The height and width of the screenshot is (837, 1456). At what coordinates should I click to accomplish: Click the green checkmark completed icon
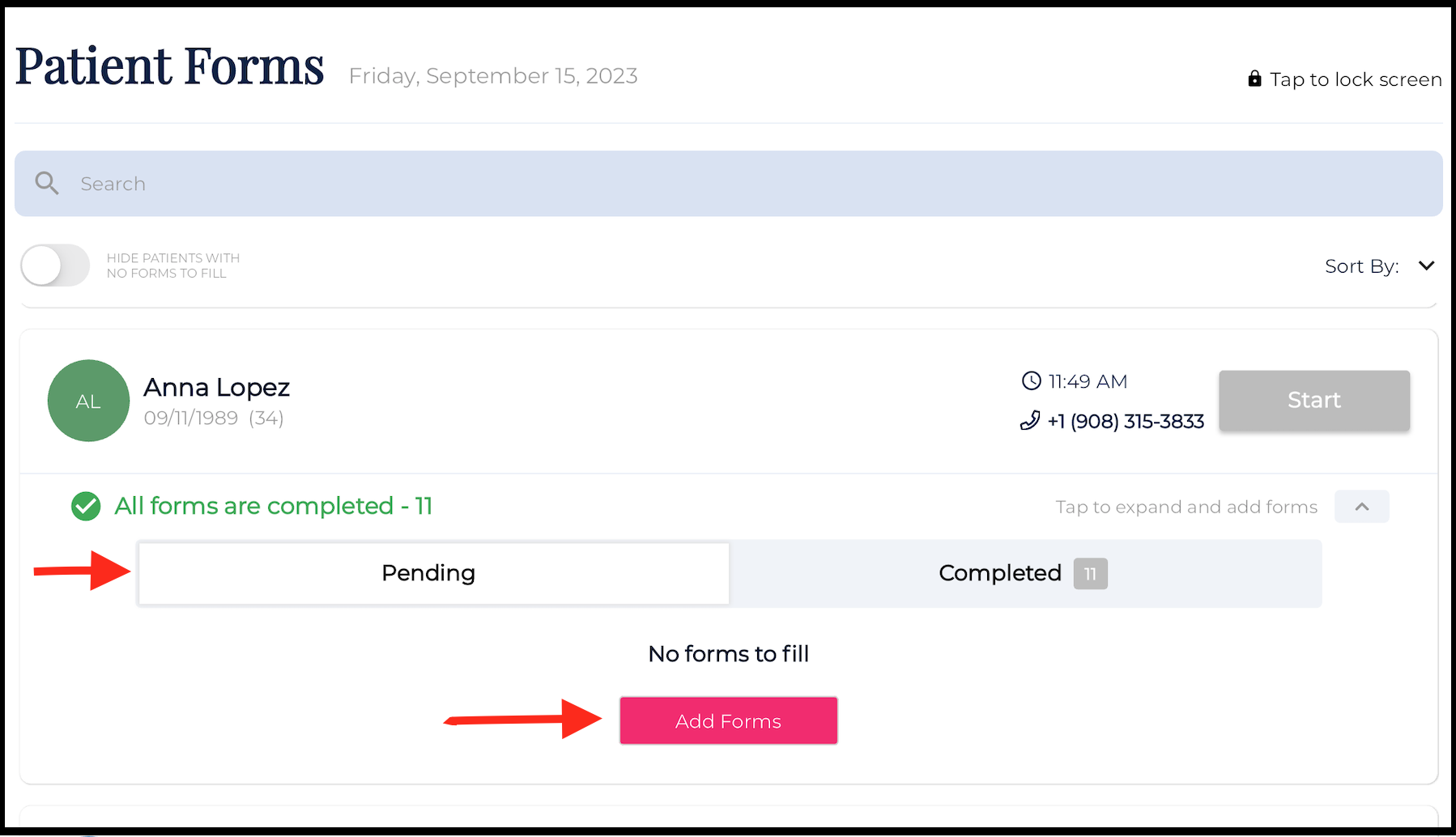[86, 507]
